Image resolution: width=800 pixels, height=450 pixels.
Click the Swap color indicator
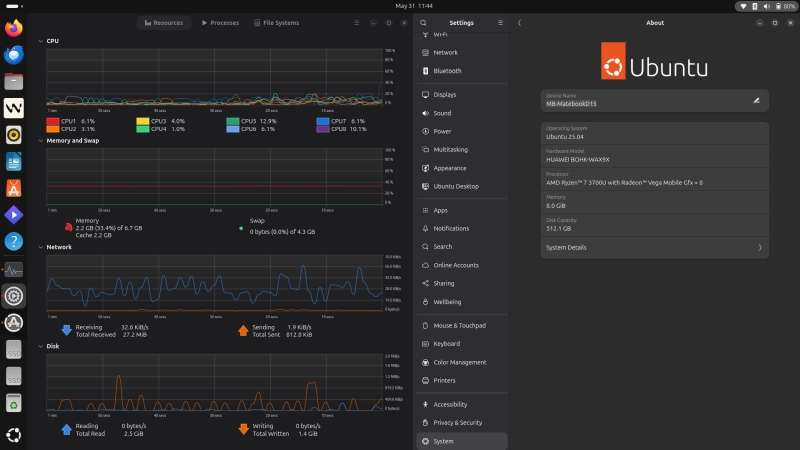241,228
